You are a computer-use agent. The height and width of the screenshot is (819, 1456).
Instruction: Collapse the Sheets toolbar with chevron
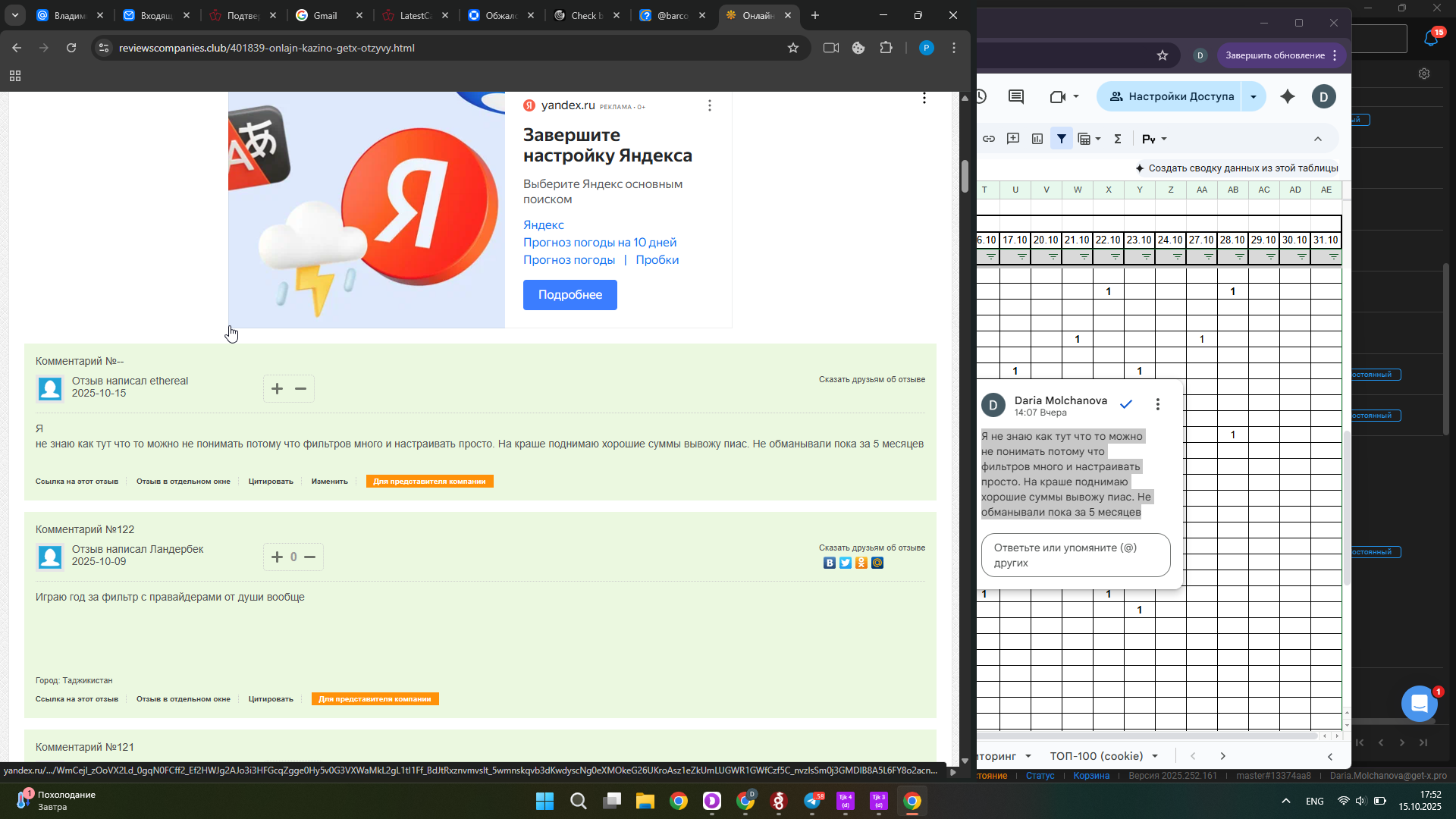click(x=1318, y=139)
